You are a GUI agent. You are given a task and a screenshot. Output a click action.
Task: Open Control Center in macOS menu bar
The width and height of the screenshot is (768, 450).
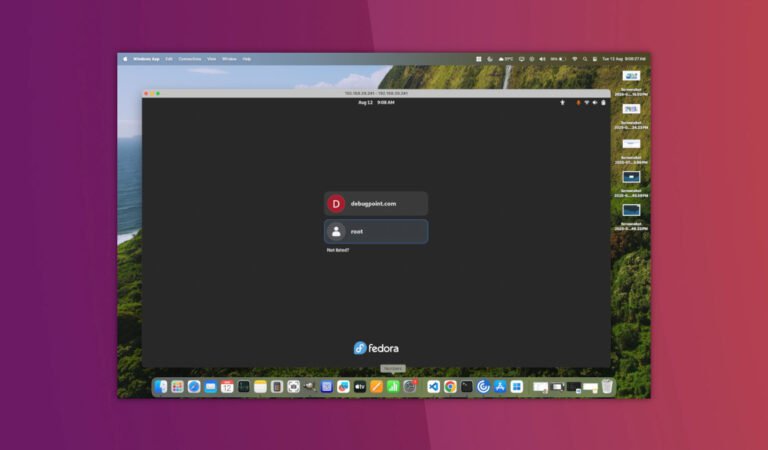595,59
